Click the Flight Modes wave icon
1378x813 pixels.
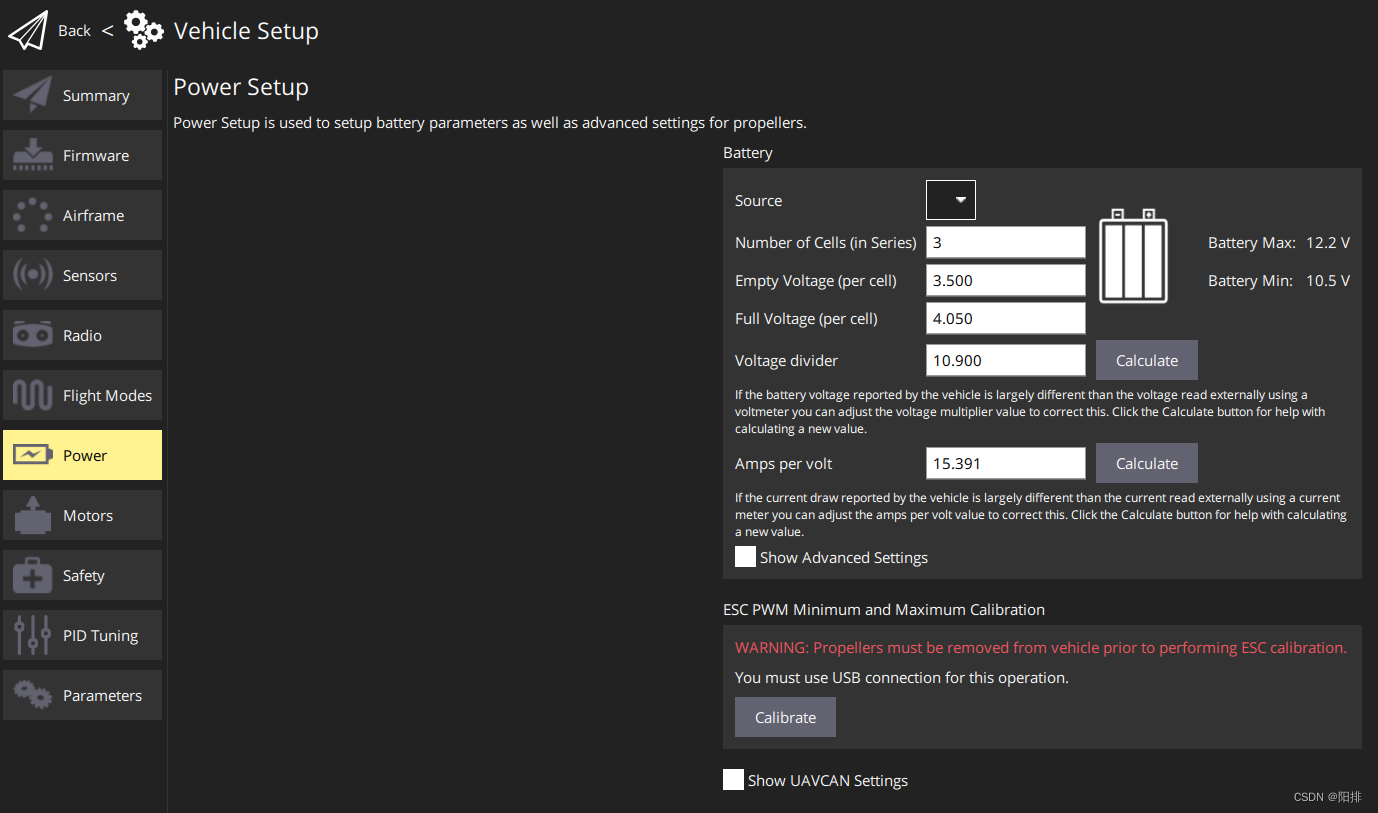click(33, 395)
